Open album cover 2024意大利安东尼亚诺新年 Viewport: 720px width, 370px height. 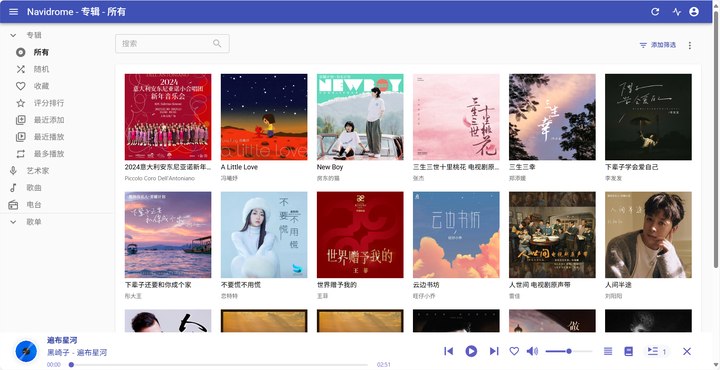(x=168, y=117)
